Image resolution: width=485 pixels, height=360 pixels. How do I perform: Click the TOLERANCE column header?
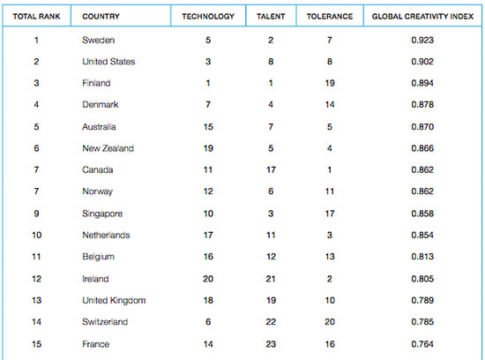point(330,16)
